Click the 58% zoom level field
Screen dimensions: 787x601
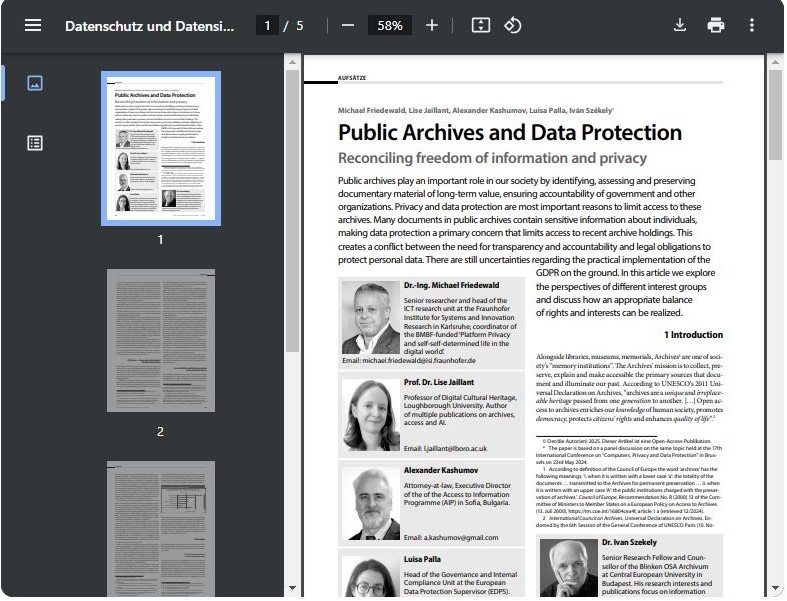(x=389, y=26)
